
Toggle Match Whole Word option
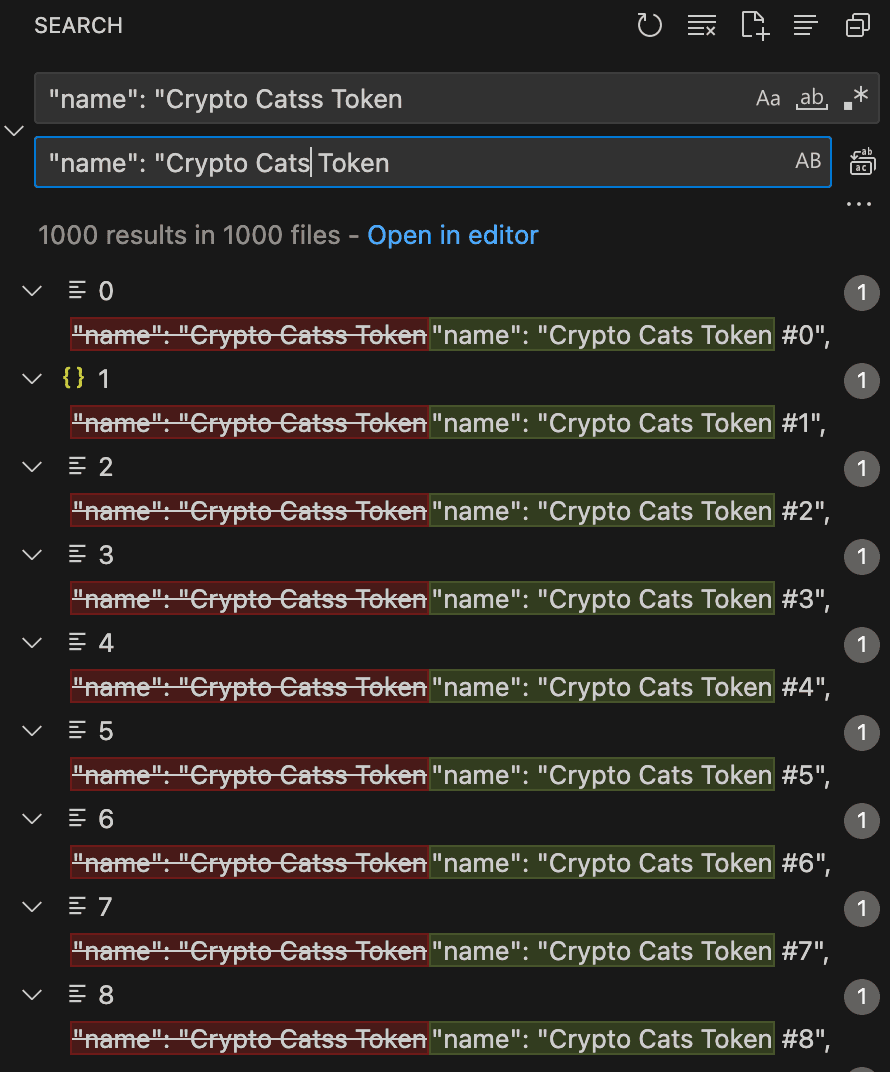coord(811,98)
